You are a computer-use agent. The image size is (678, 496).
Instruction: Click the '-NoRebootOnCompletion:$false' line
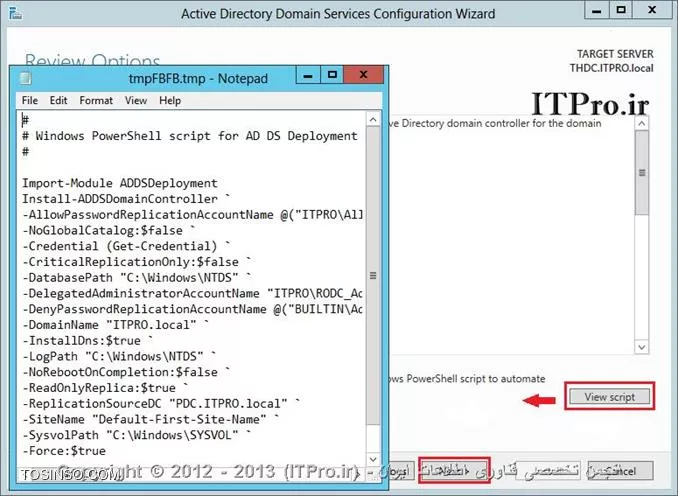click(x=126, y=372)
